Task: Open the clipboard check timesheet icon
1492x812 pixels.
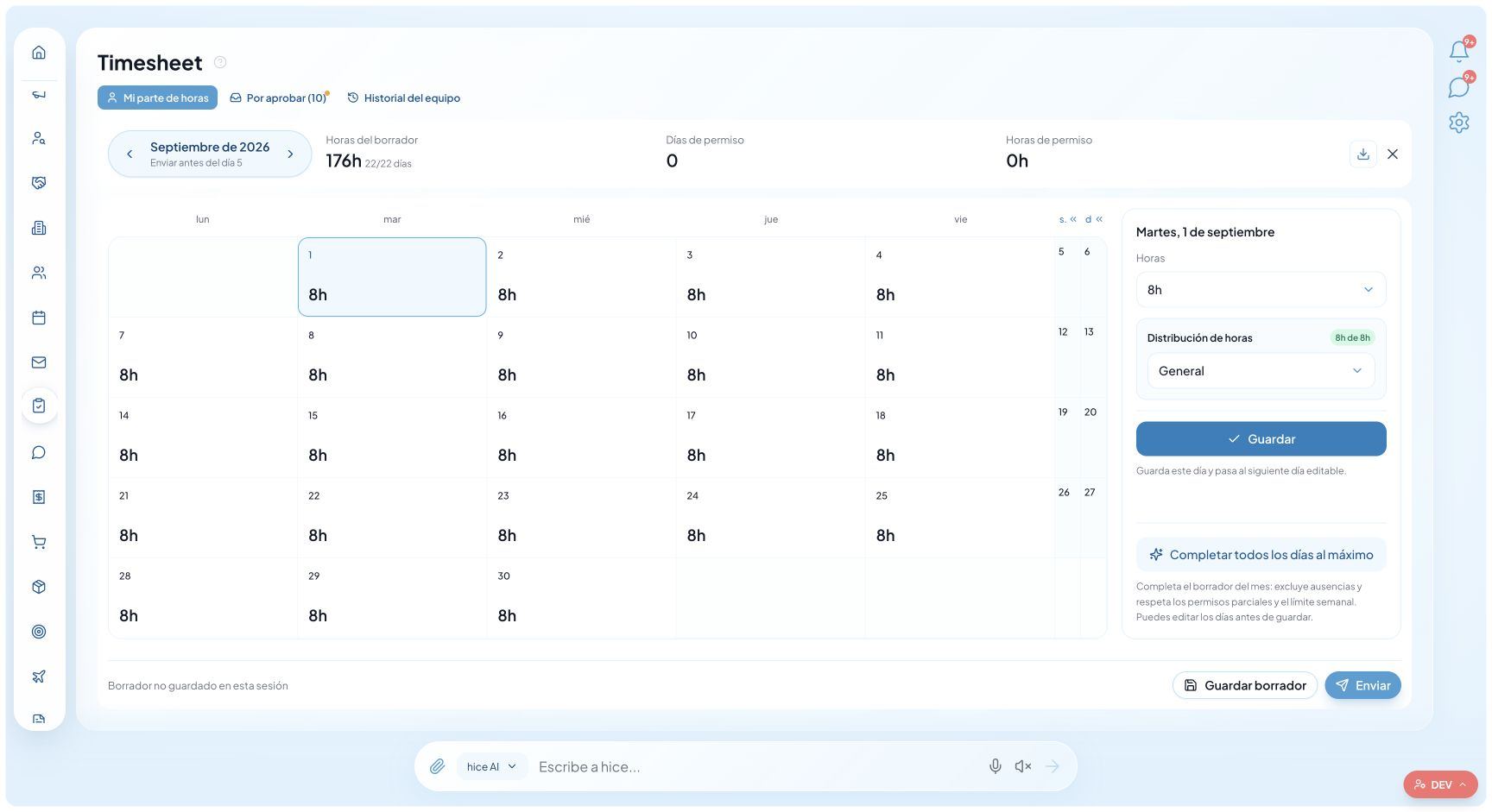Action: [x=39, y=406]
